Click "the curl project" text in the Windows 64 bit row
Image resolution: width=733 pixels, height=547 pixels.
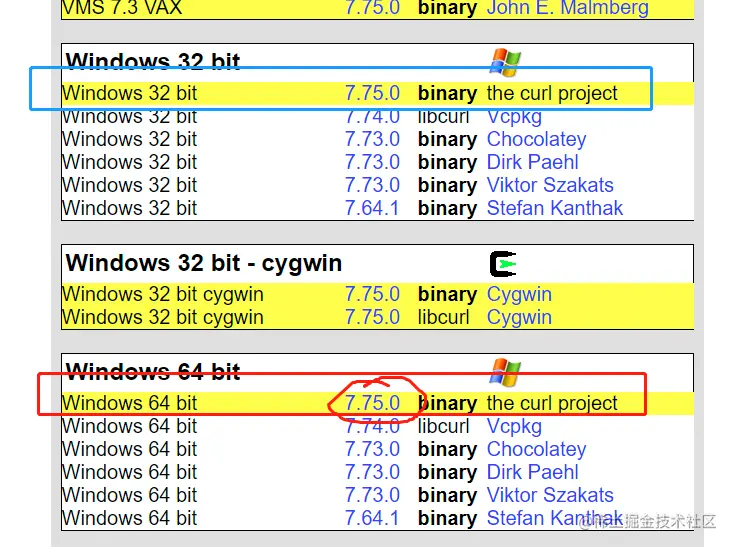coord(552,403)
